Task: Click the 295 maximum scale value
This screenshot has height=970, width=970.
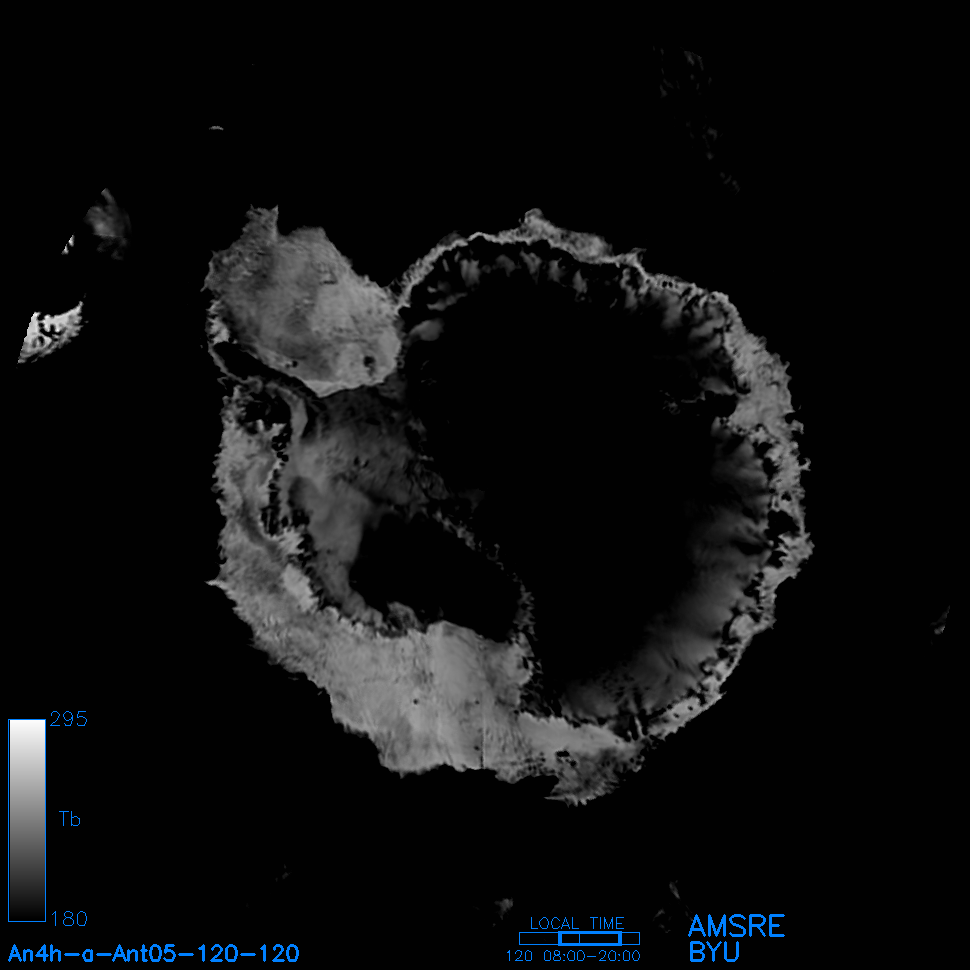Action: (69, 719)
